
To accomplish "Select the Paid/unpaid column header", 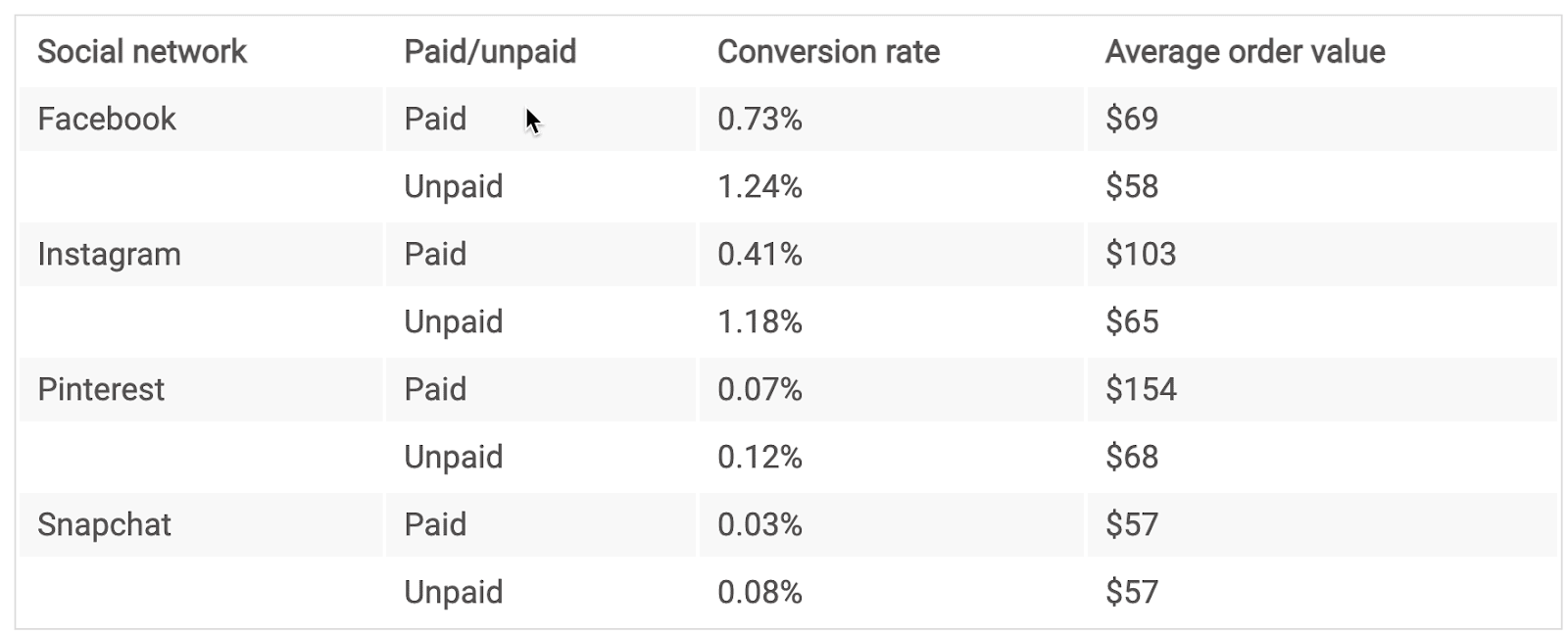I will click(x=490, y=52).
